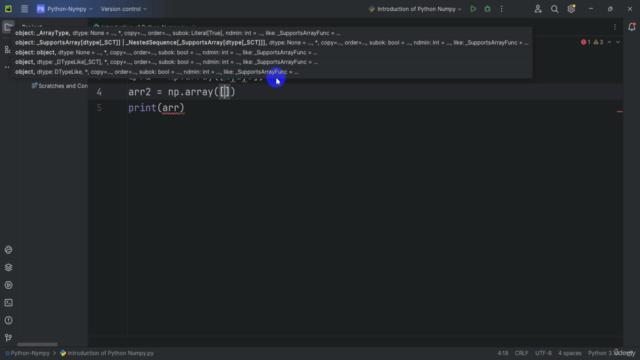Run the script with the green play button
The image size is (640, 360).
[473, 9]
